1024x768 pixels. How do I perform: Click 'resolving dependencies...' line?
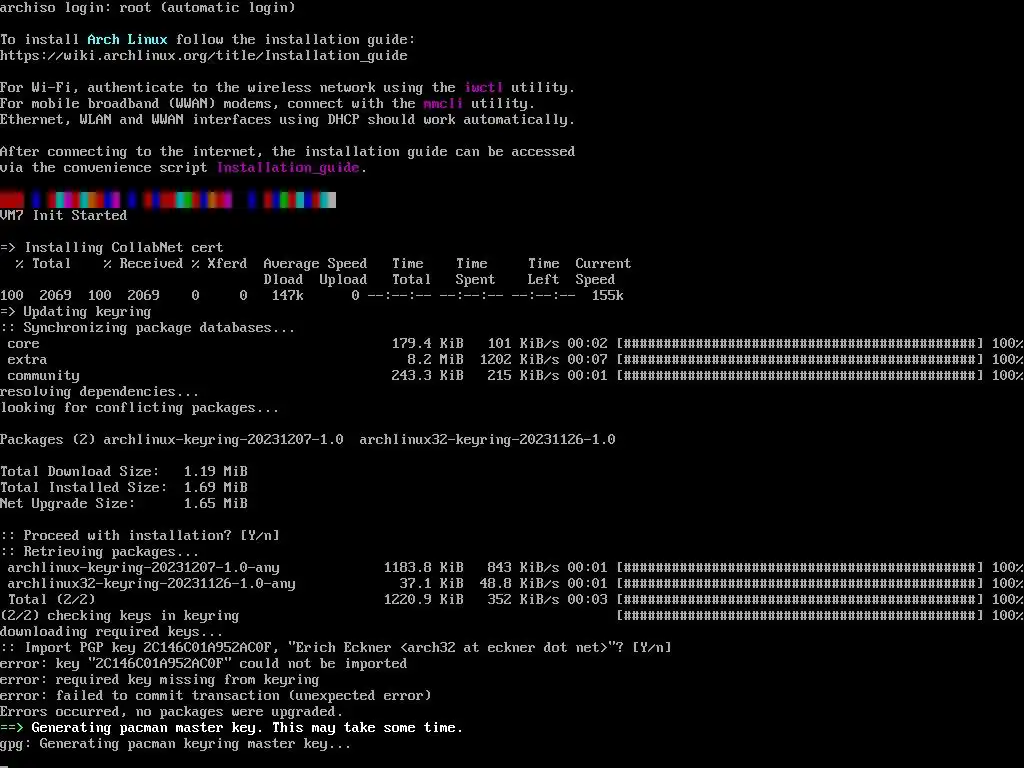[x=100, y=391]
